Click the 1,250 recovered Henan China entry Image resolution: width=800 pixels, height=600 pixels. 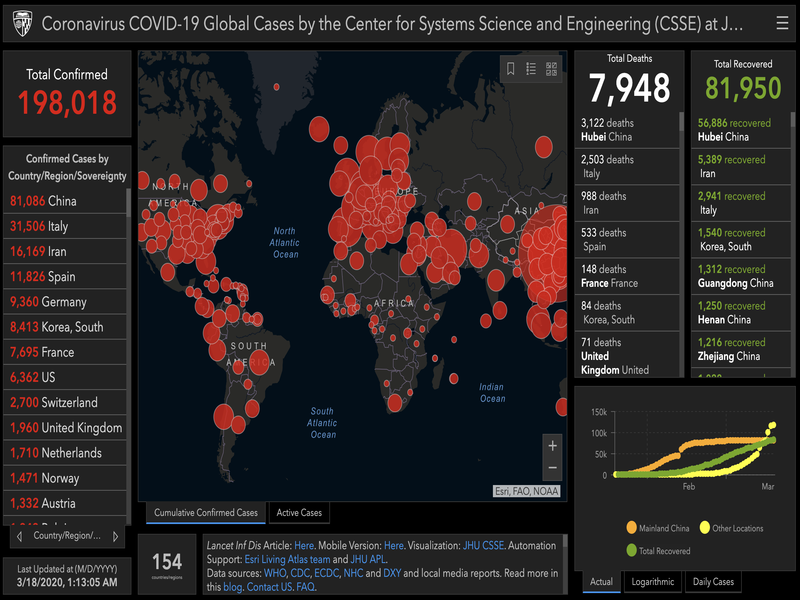point(741,313)
